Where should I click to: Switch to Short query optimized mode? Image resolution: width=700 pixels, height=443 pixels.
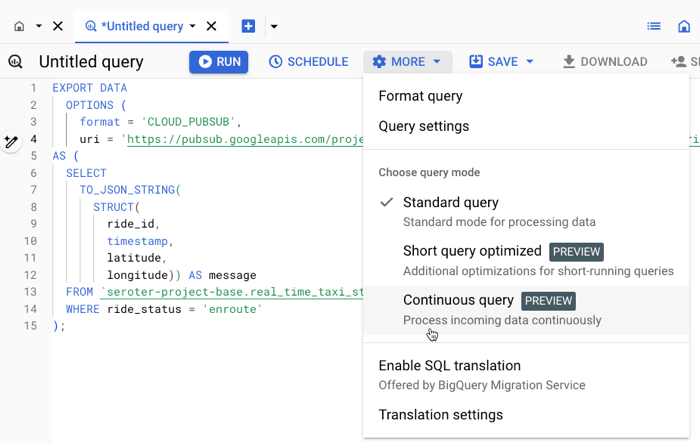[473, 251]
